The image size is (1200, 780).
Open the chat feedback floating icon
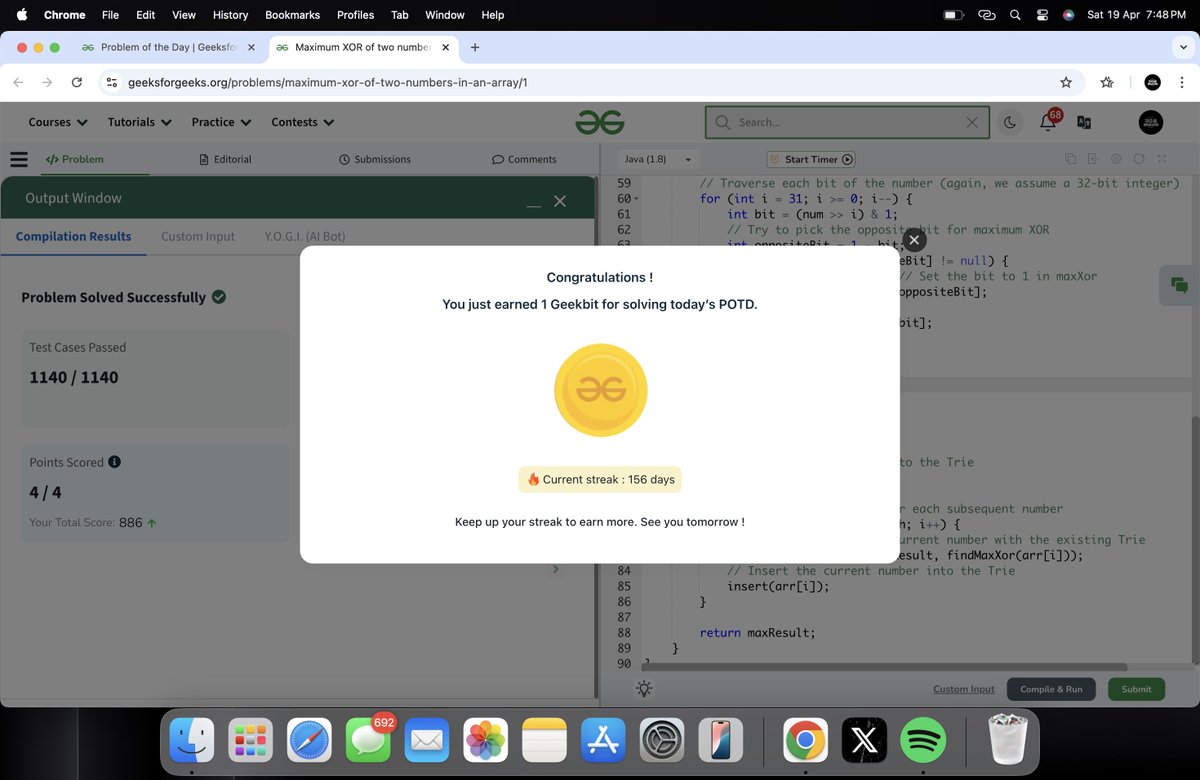point(1179,285)
